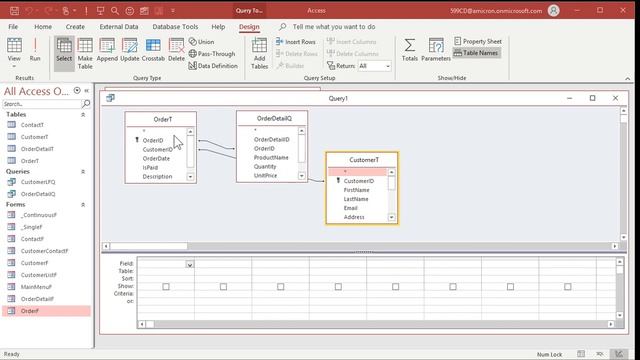Toggle Table Names row

476,53
